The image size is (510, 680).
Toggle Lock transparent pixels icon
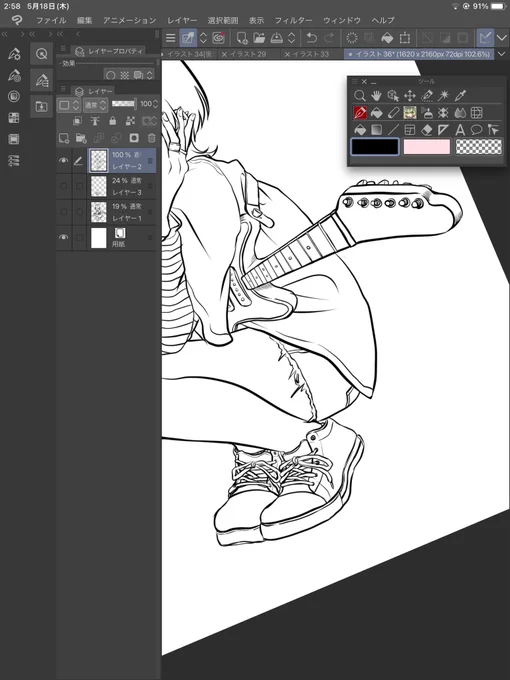coord(130,121)
